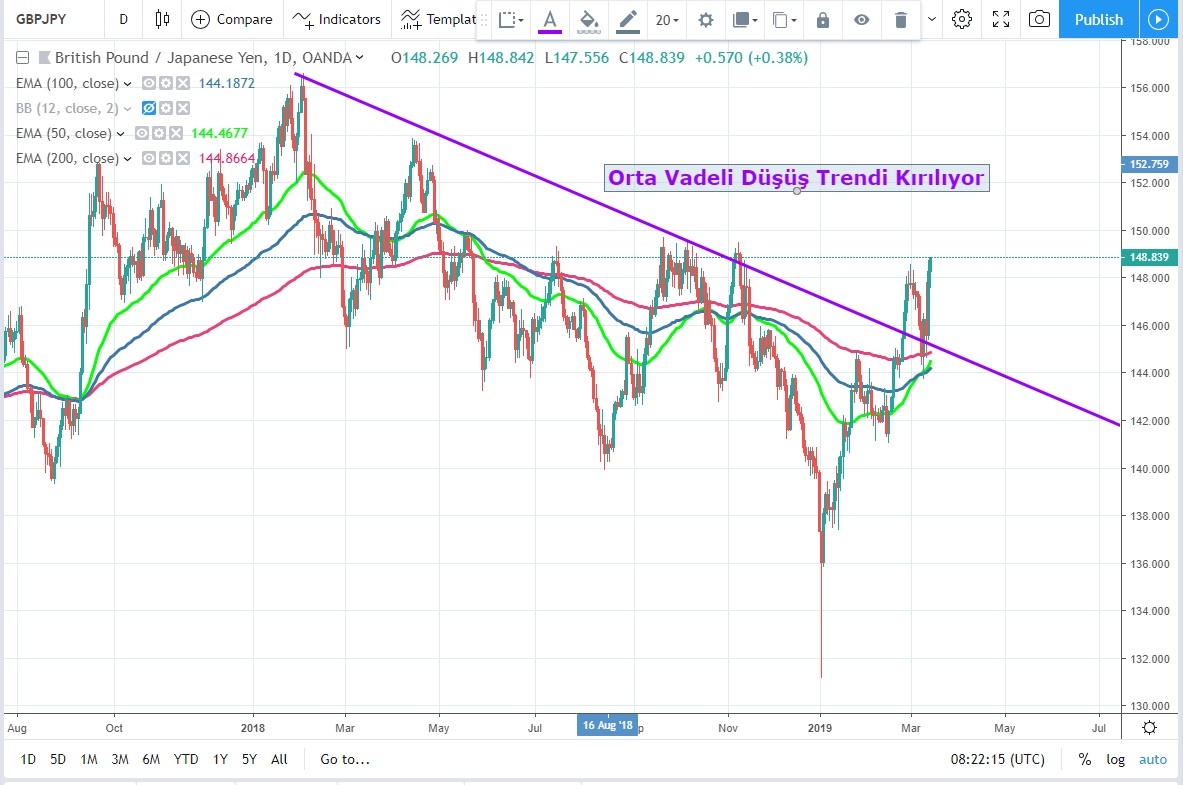
Task: Open the D timeframe interval selector
Action: pos(124,19)
